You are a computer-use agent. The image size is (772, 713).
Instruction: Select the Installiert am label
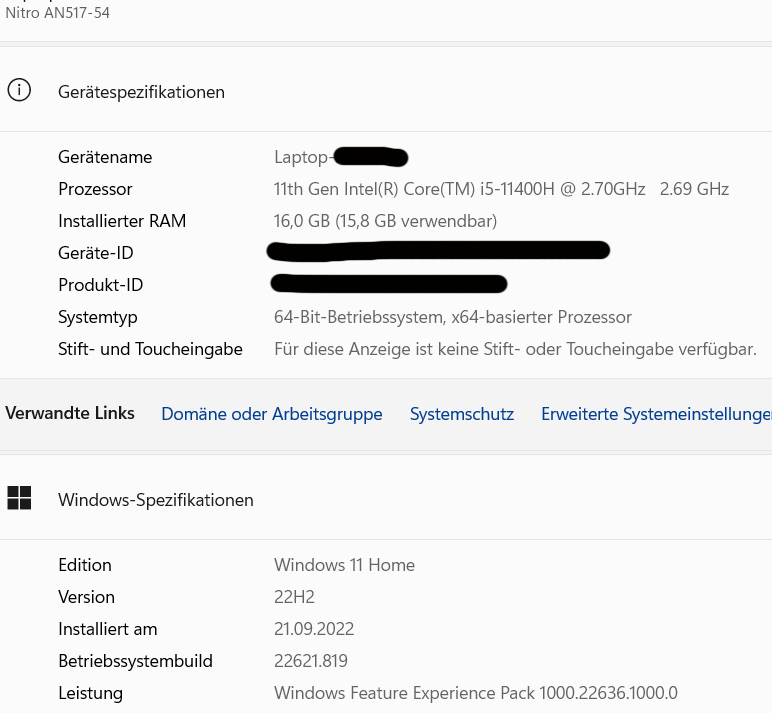click(x=107, y=629)
